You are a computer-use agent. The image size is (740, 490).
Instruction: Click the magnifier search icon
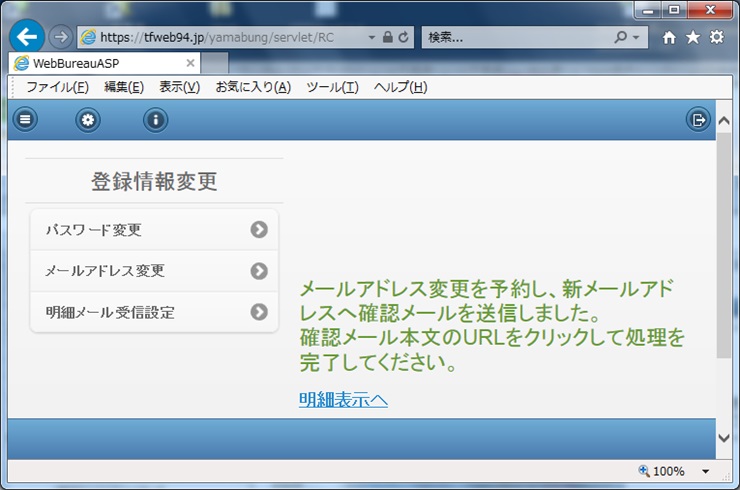coord(620,37)
